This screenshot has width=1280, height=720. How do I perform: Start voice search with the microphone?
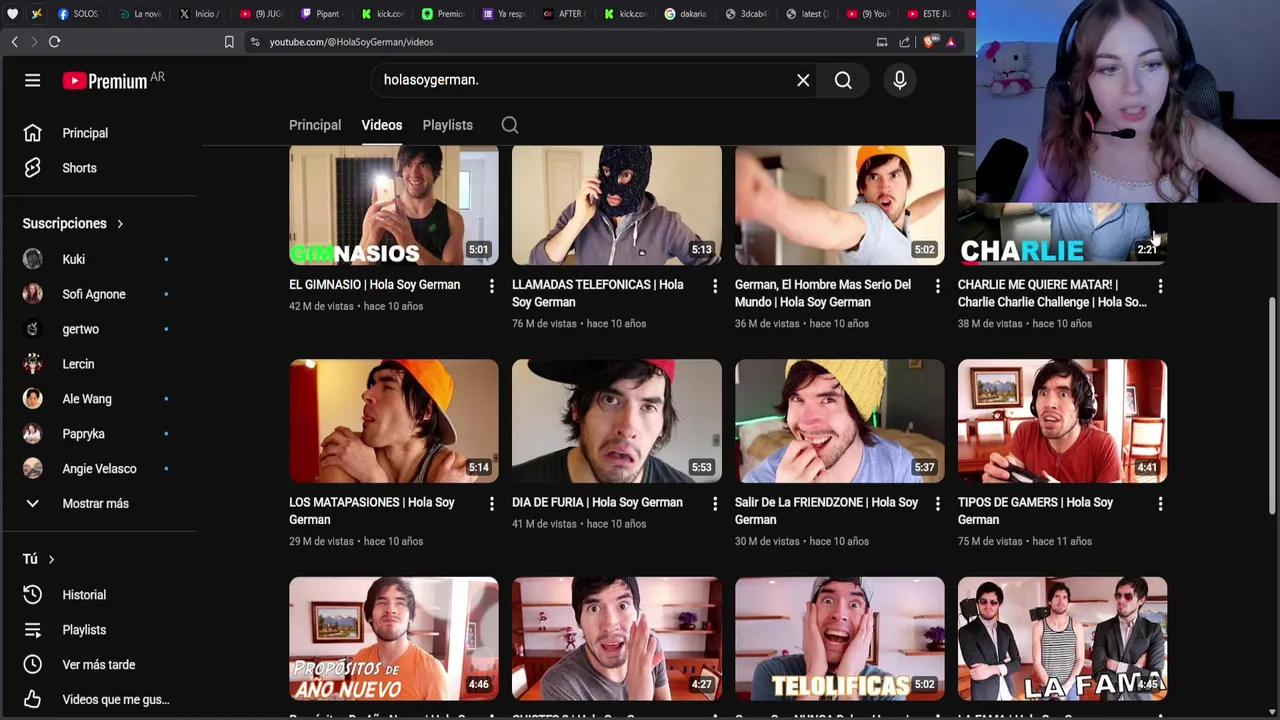[900, 81]
